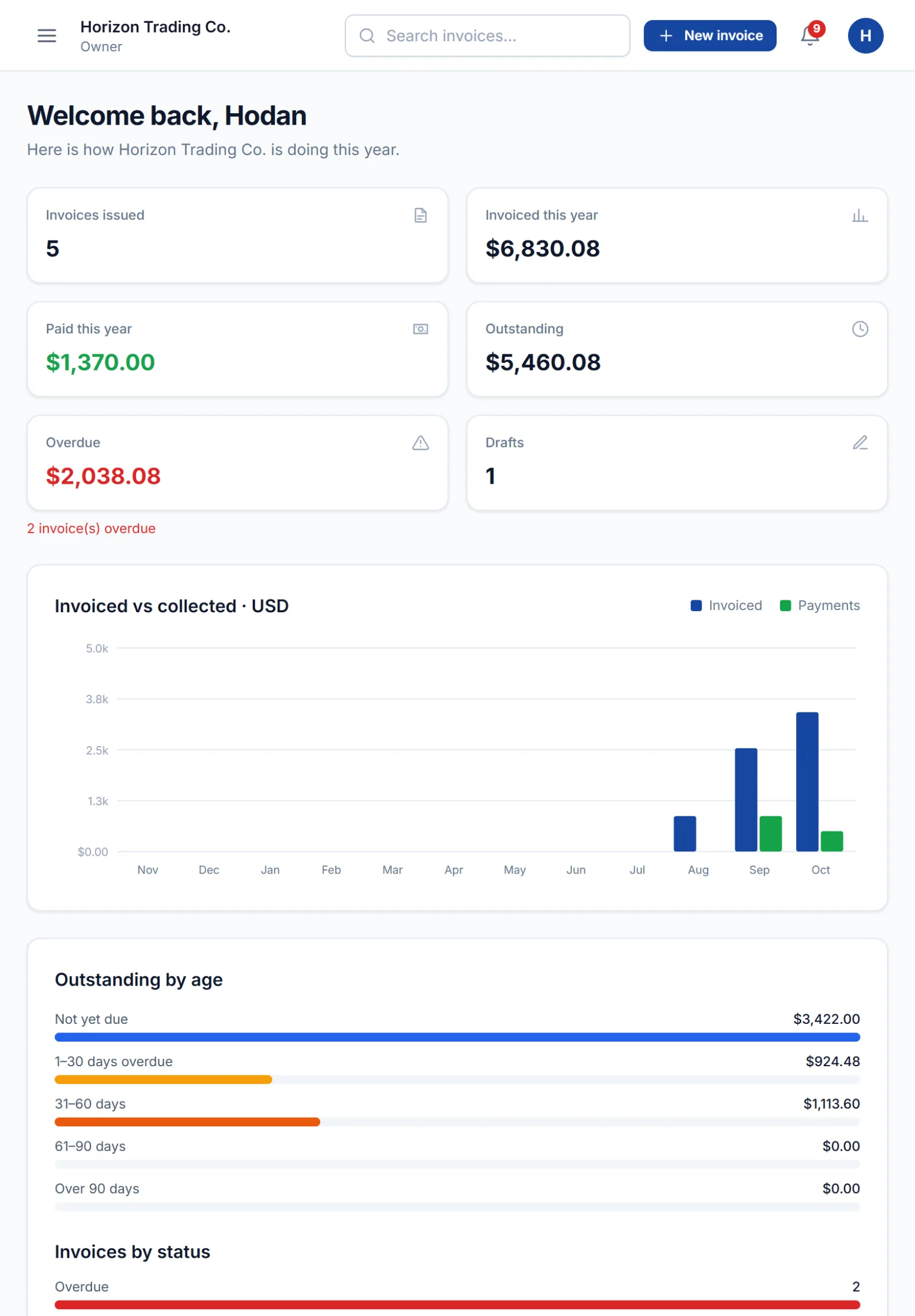
Task: Click the Welcome back, Hodan heading
Action: pos(167,116)
